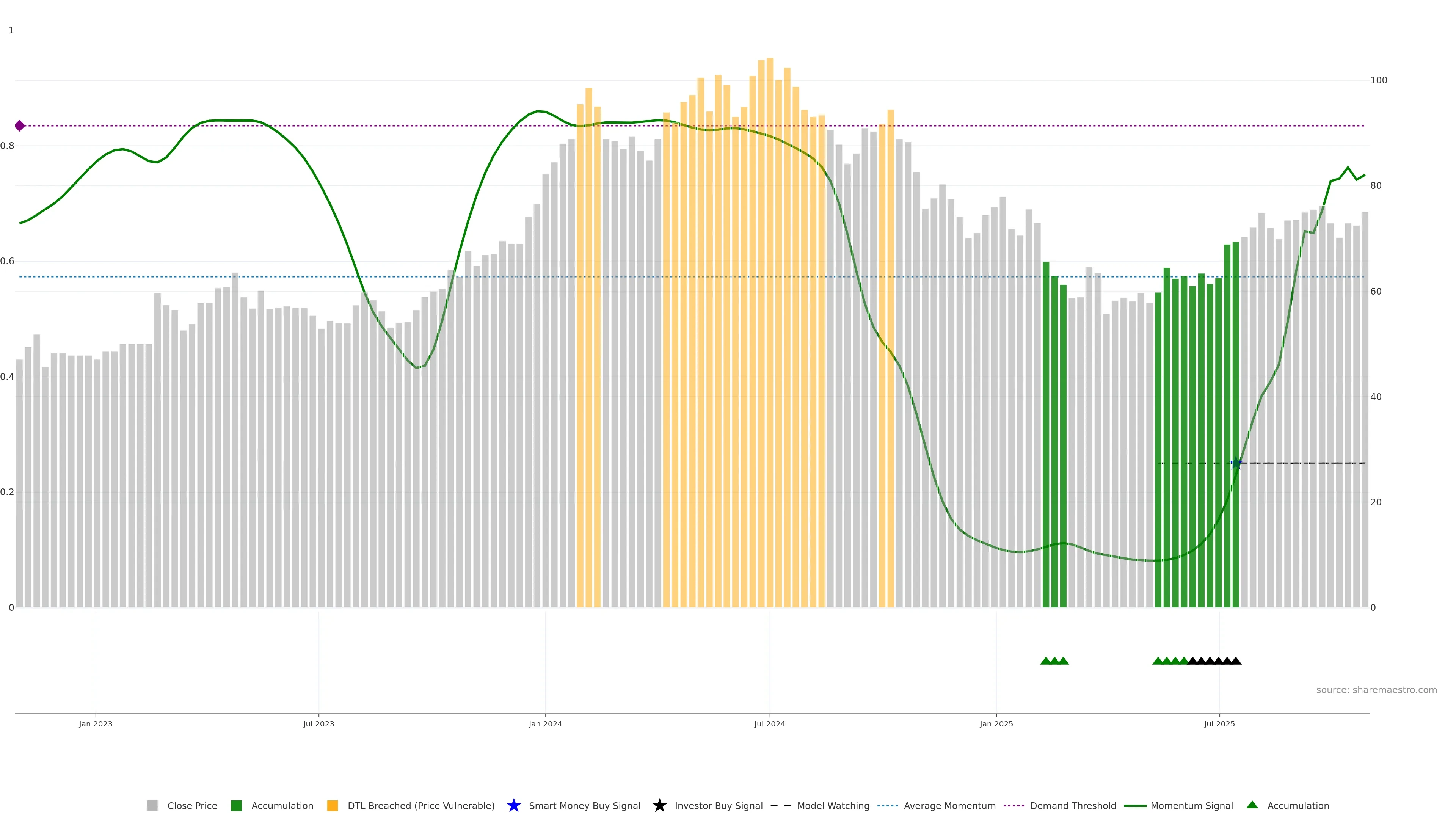Click the Jul 2025 axis tick label
This screenshot has width=1456, height=819.
click(x=1219, y=724)
